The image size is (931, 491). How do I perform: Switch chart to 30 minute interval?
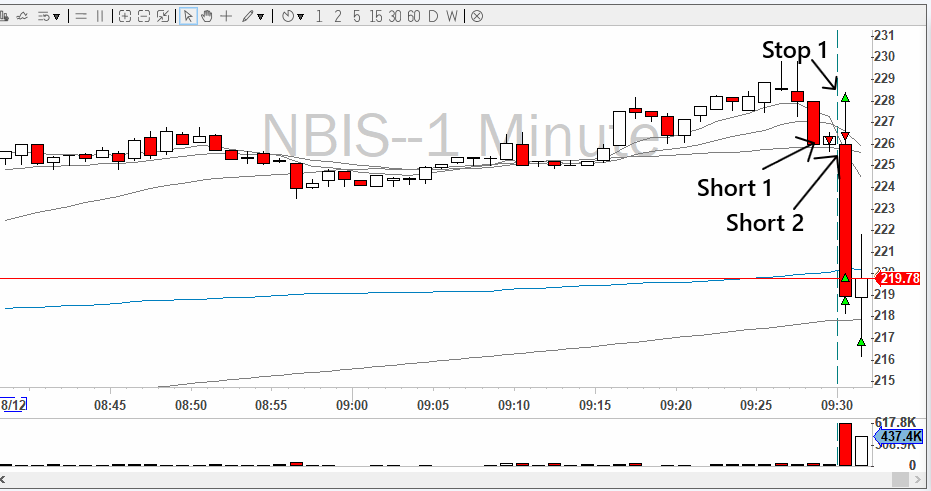[395, 17]
